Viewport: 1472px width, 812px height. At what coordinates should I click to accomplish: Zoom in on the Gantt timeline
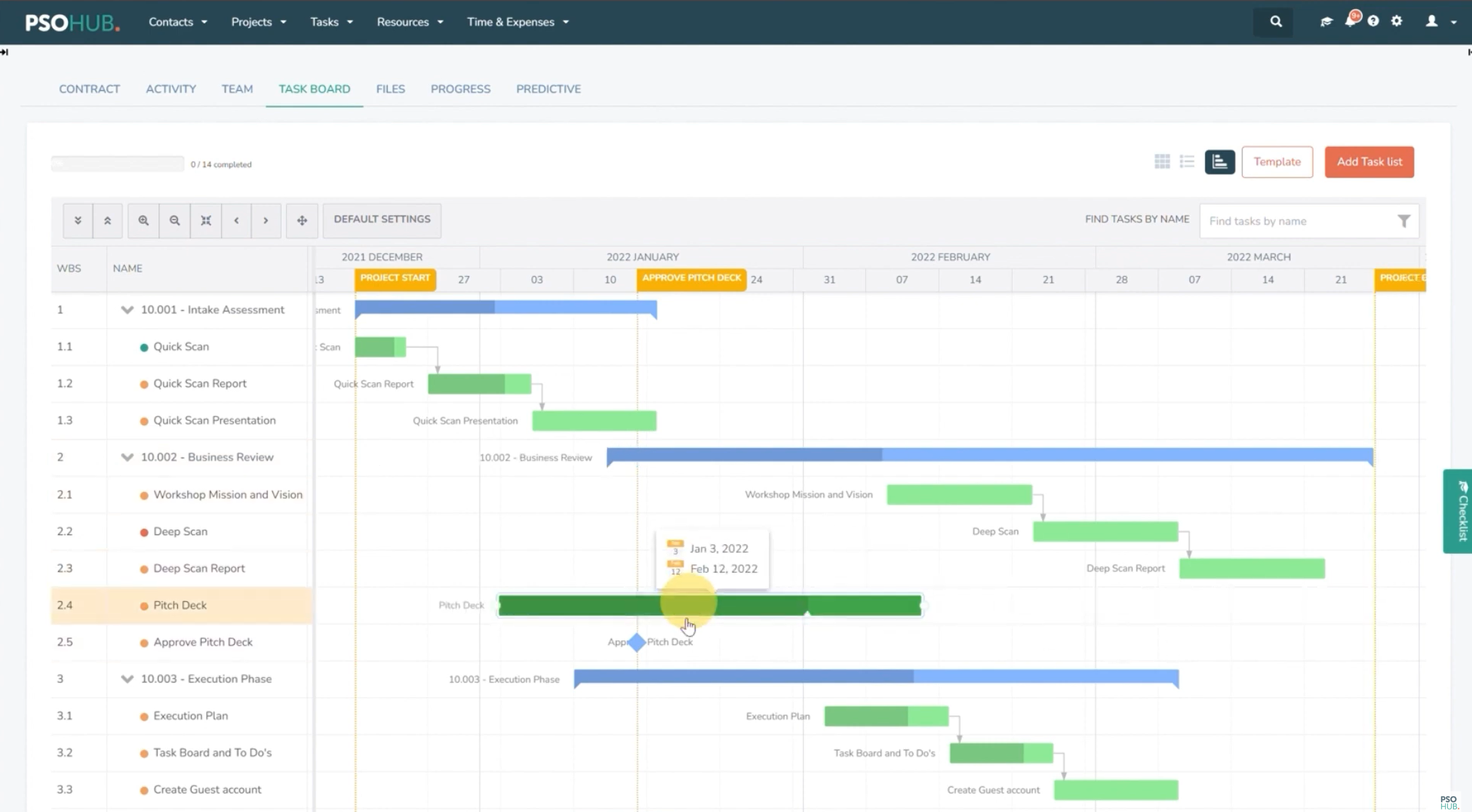[143, 221]
